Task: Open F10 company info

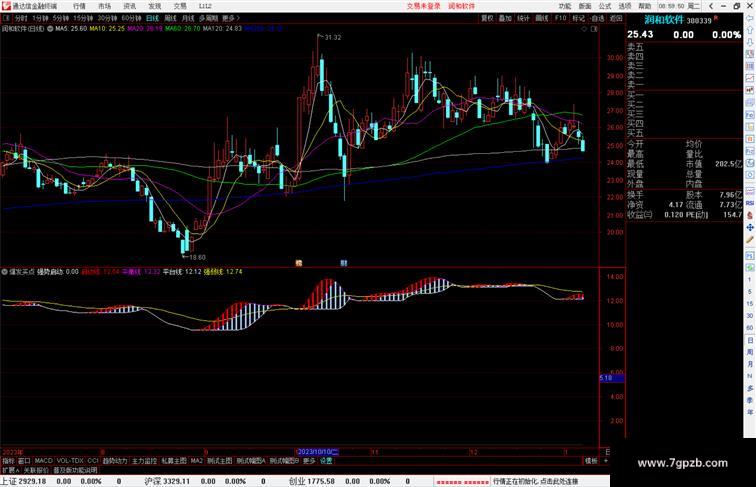Action: pyautogui.click(x=560, y=18)
